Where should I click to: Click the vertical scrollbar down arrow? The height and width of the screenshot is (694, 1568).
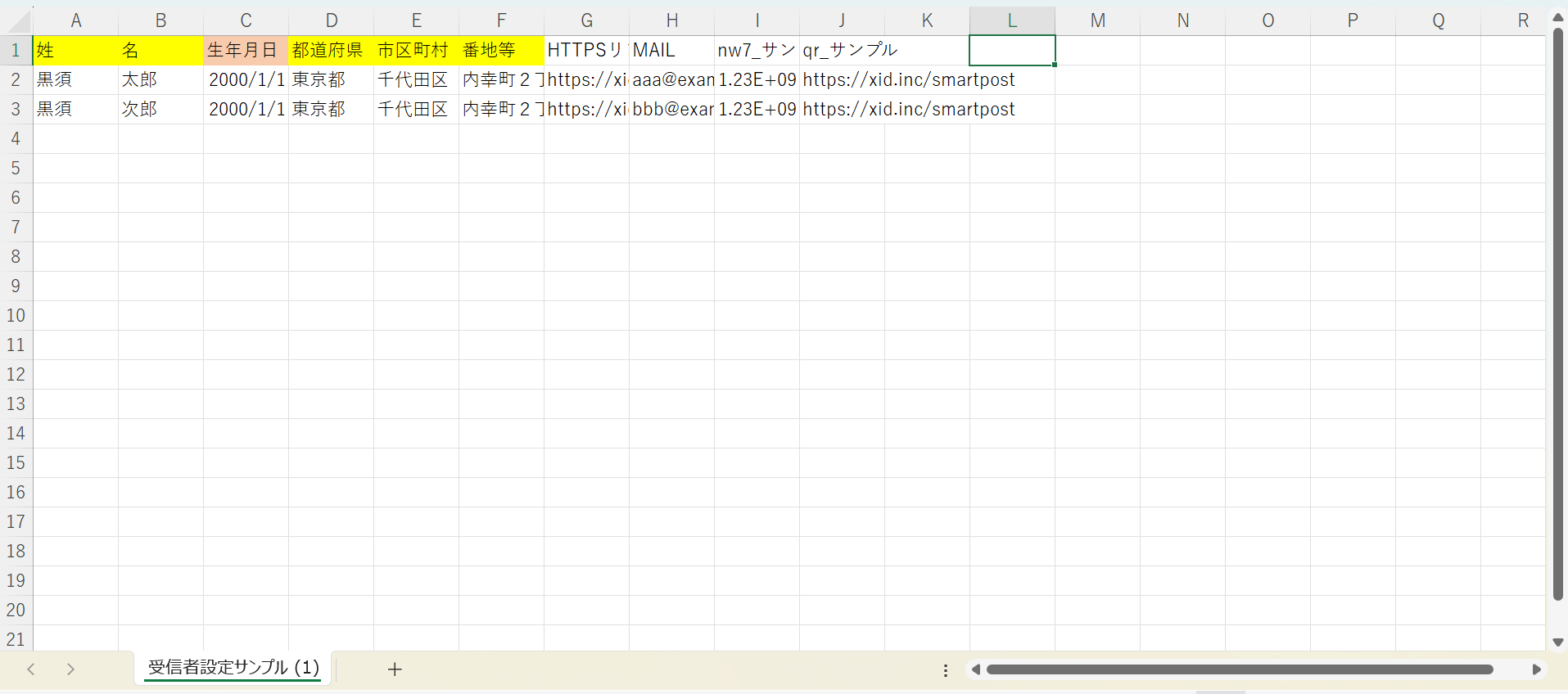pos(1558,642)
